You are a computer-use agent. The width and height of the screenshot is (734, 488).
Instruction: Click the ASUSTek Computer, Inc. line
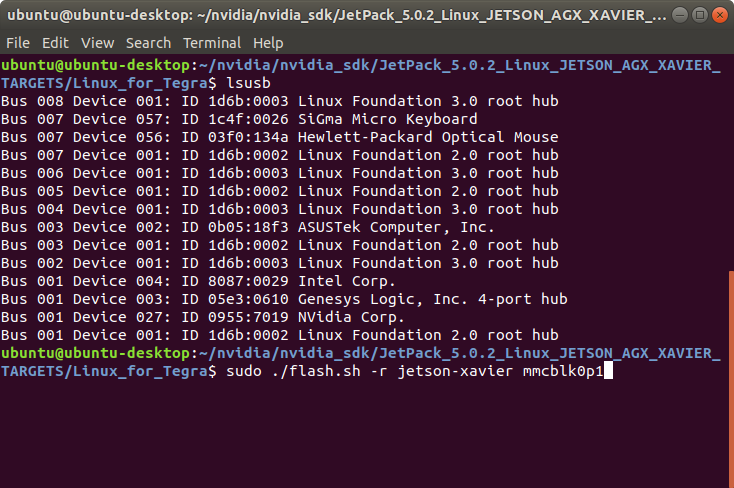pyautogui.click(x=248, y=228)
